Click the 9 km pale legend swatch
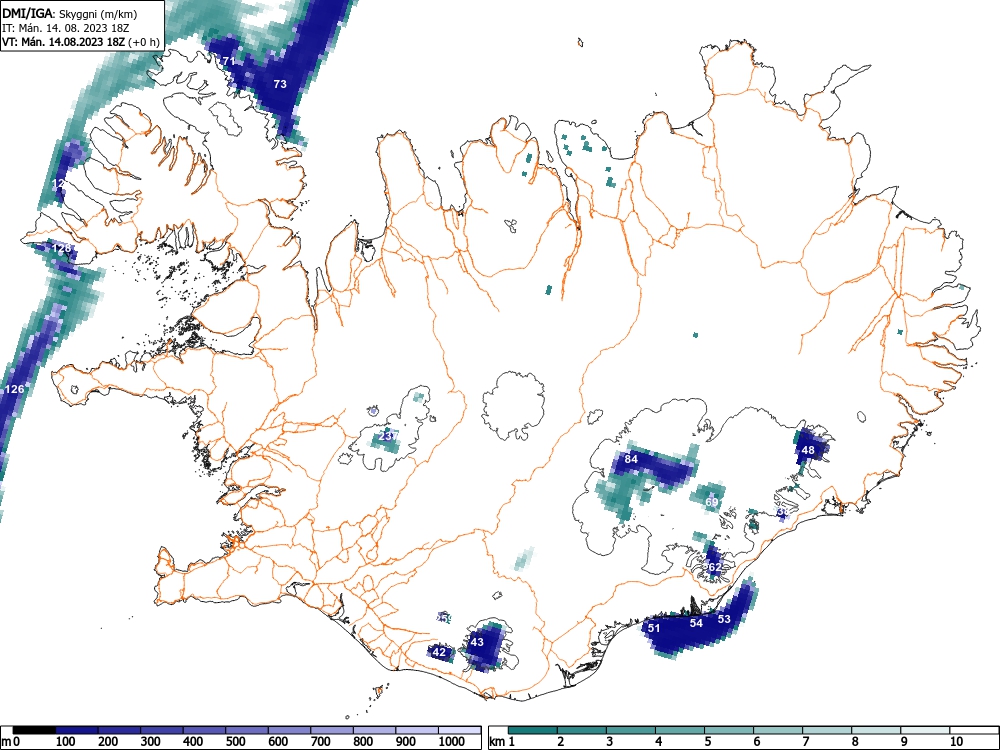Image resolution: width=1000 pixels, height=750 pixels. [926, 730]
